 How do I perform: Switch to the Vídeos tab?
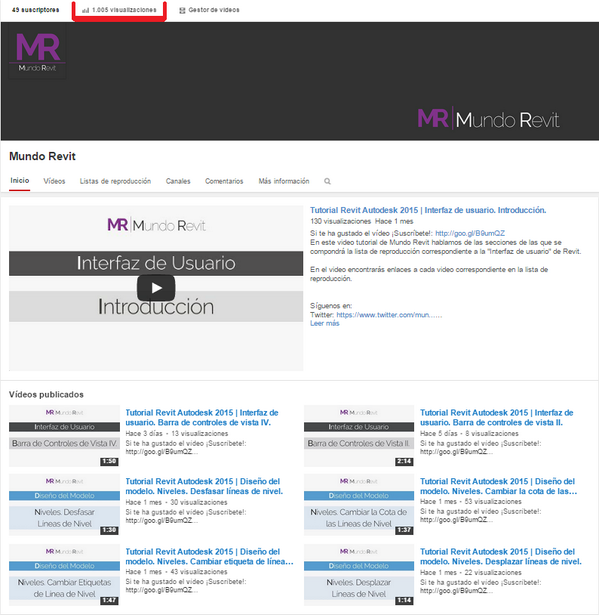[x=54, y=181]
